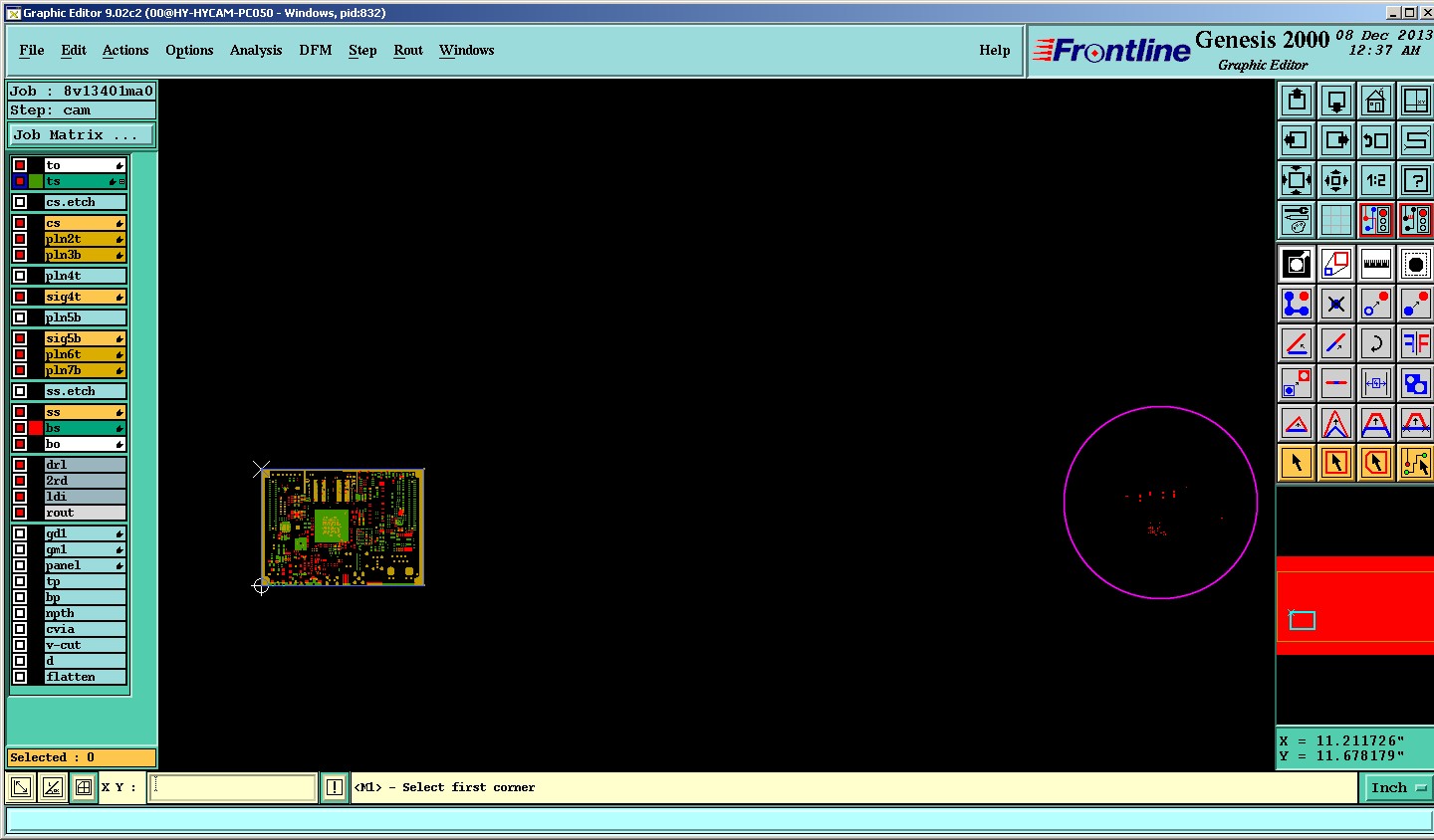This screenshot has height=840, width=1434.
Task: Click the 'Job : 8v13401ma0' label
Action: click(82, 91)
